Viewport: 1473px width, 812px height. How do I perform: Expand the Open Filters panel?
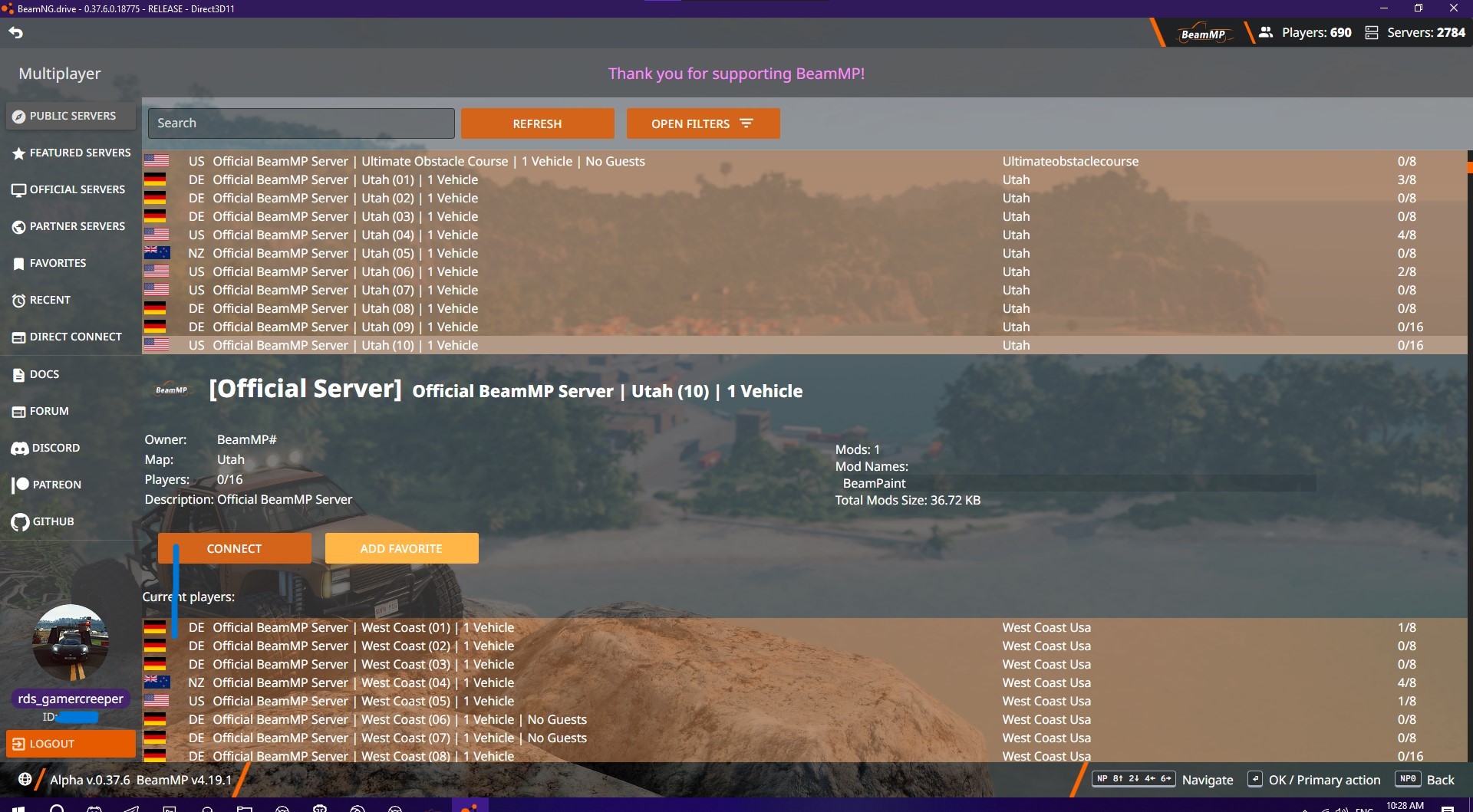703,123
